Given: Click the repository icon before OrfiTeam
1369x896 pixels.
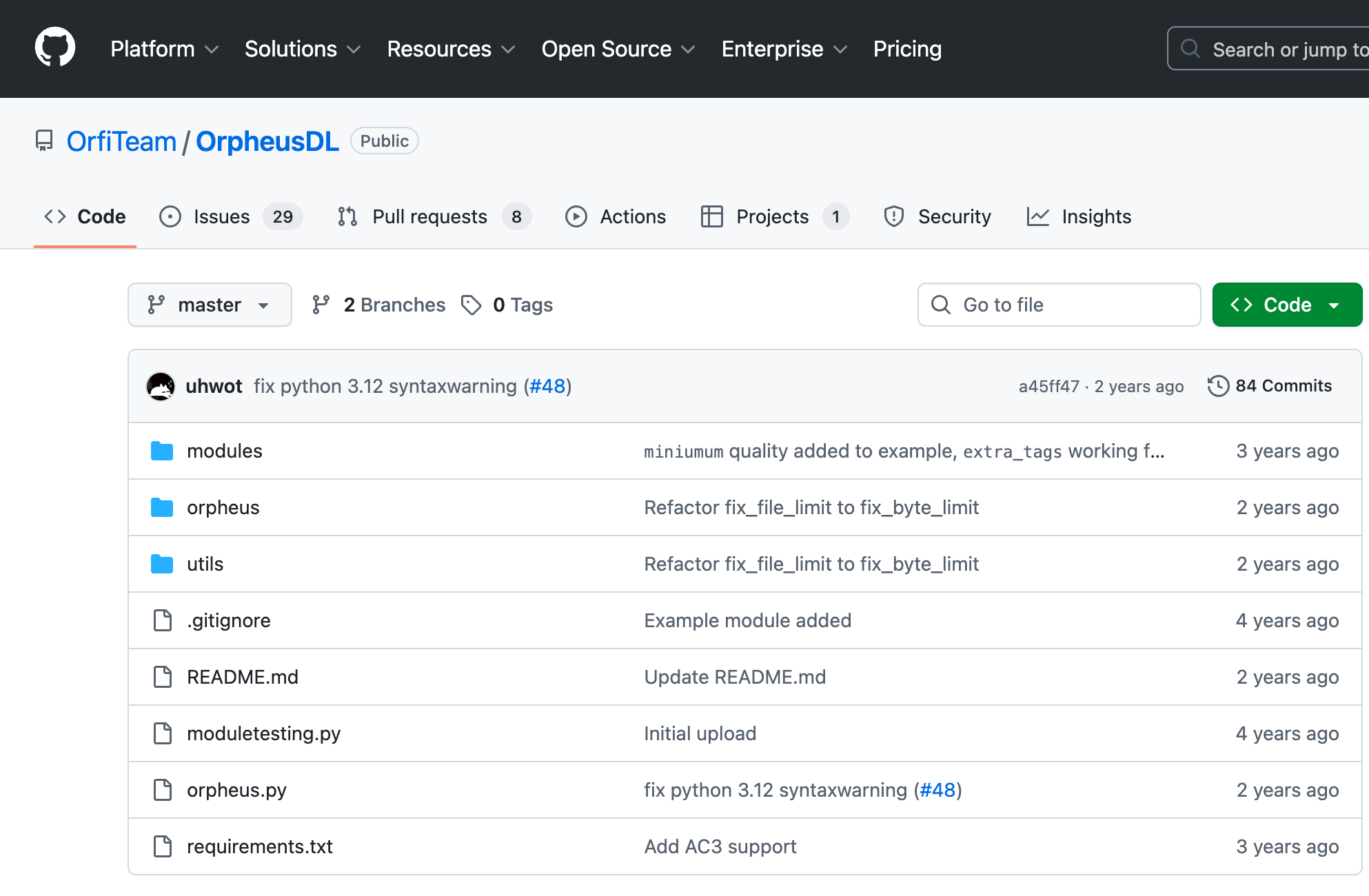Looking at the screenshot, I should click(x=44, y=141).
